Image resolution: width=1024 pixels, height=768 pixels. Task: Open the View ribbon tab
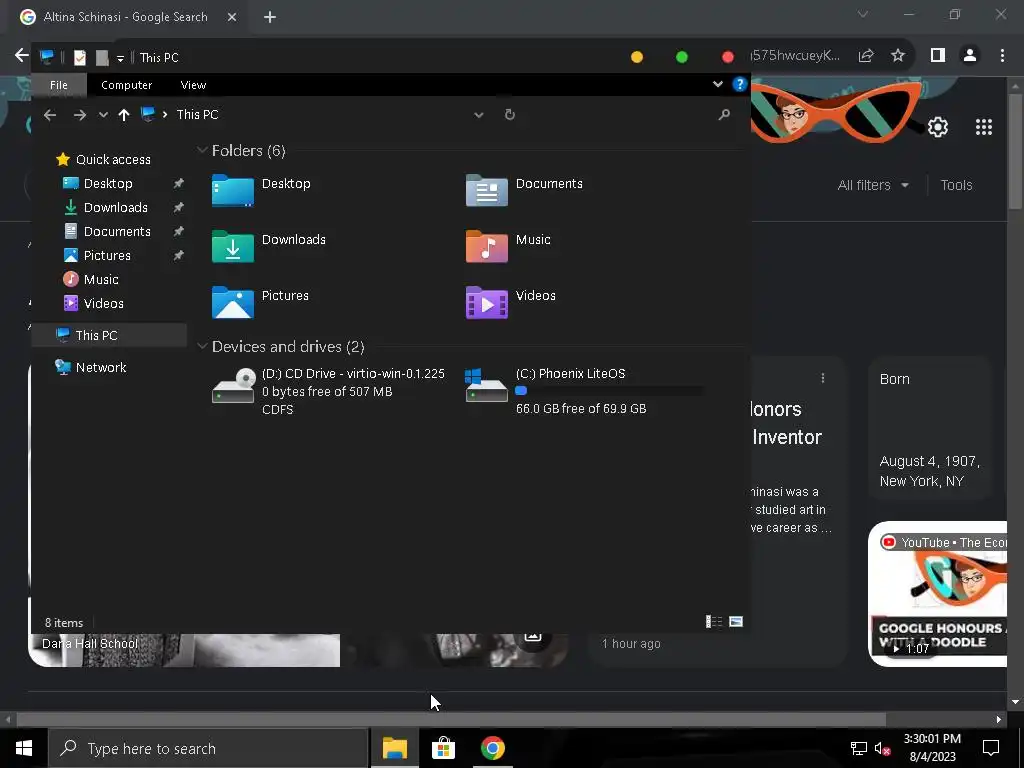pos(193,85)
